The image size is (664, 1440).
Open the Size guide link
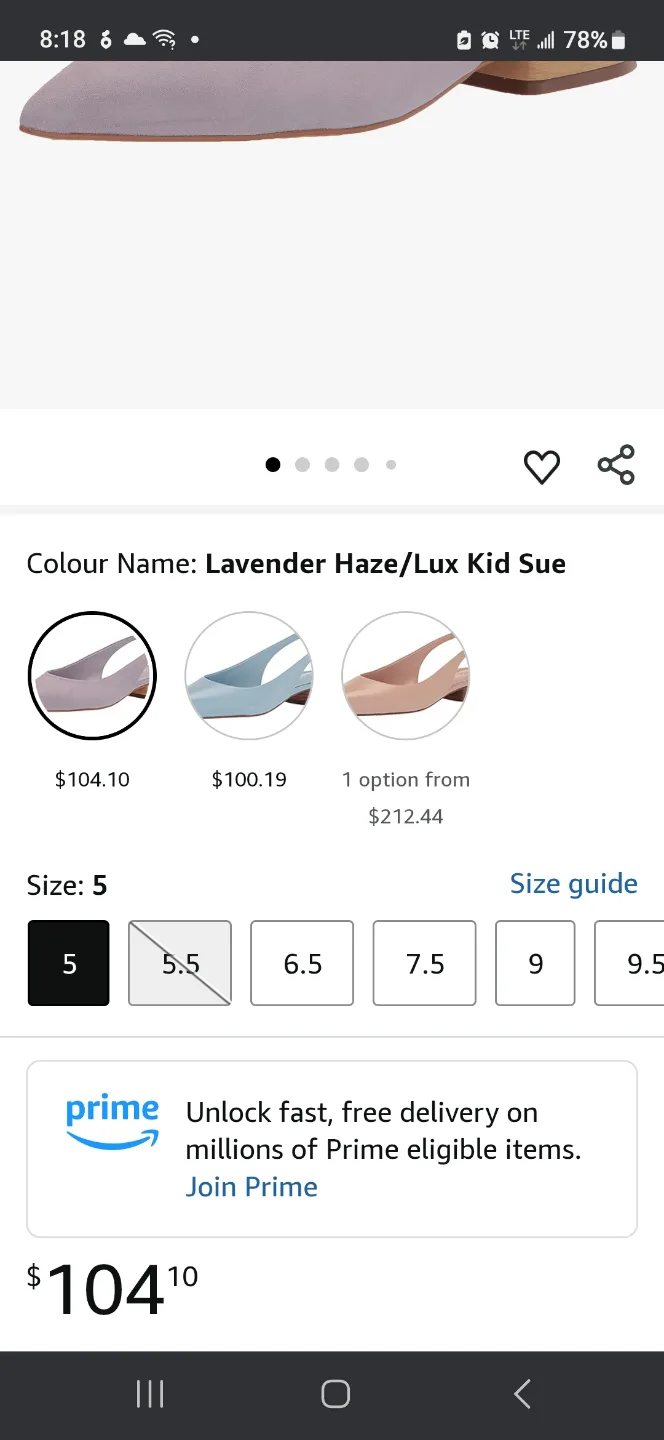pos(573,884)
